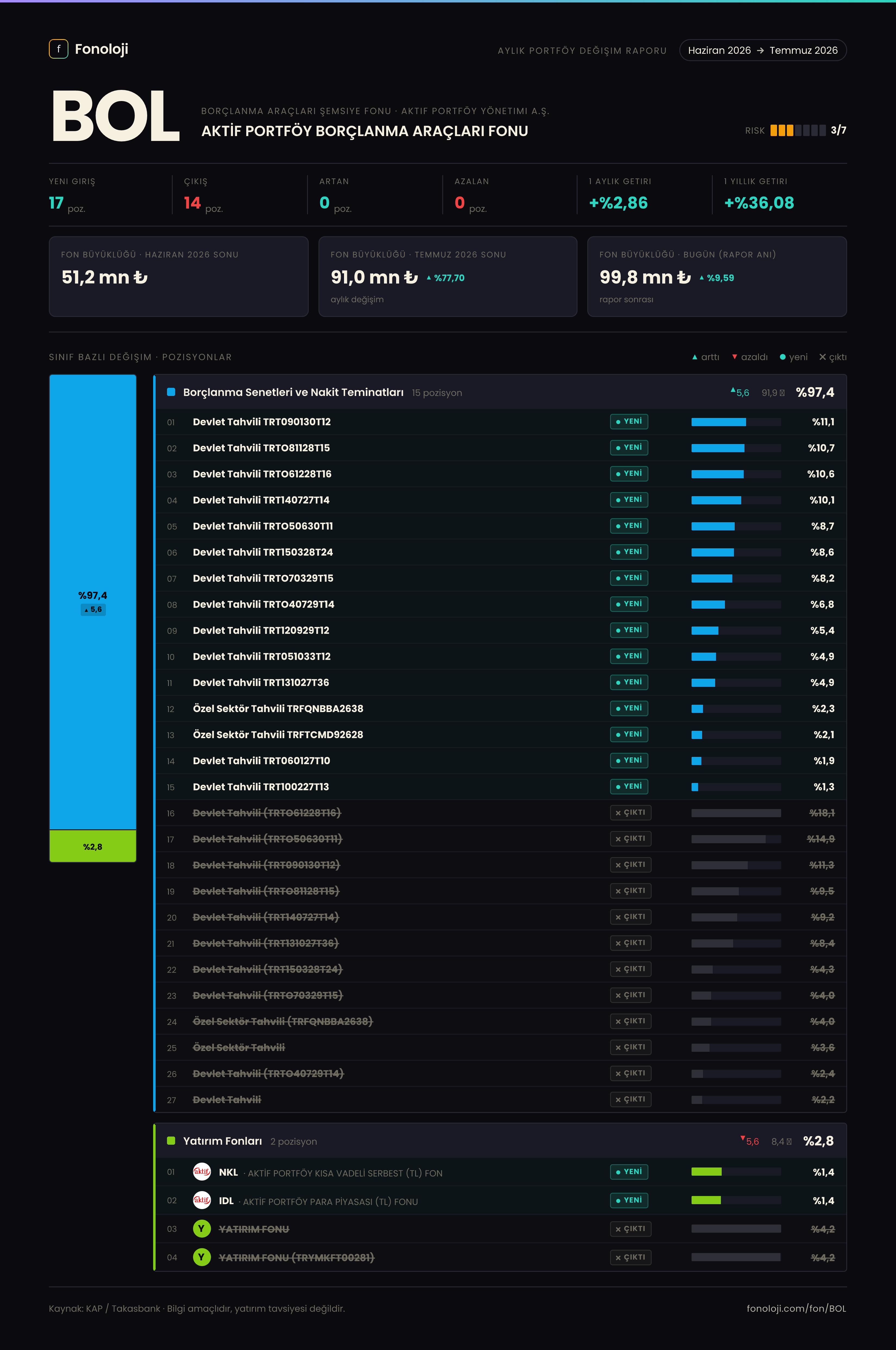The height and width of the screenshot is (1350, 896).
Task: Click the green Y icon beside YATIRIM FONU (TRYMKFT00281)
Action: [x=202, y=1257]
